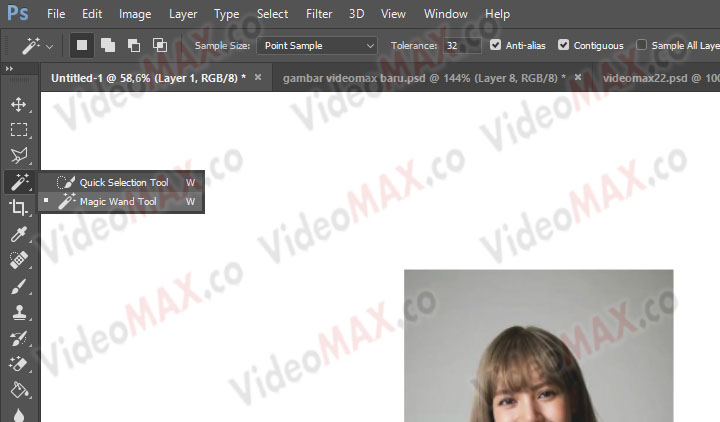Viewport: 720px width, 422px height.
Task: Open the 3D menu
Action: click(356, 14)
